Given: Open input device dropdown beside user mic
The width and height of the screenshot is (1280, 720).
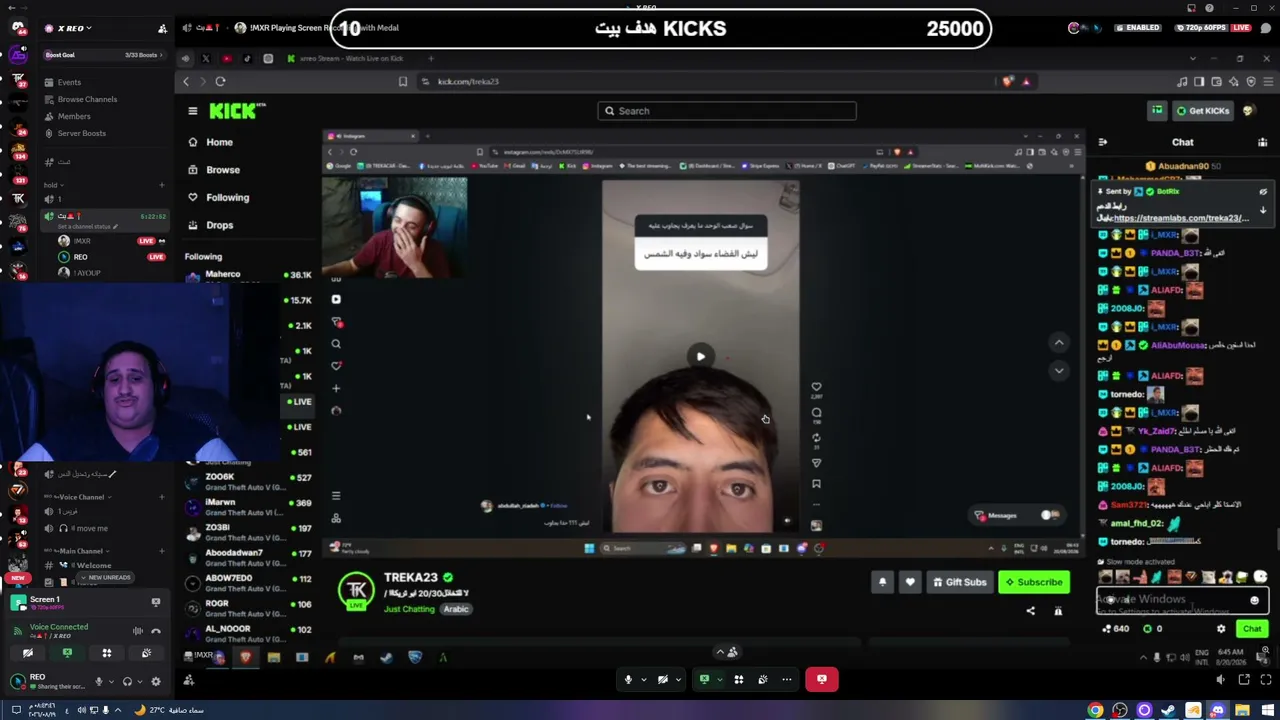Looking at the screenshot, I should (110, 681).
